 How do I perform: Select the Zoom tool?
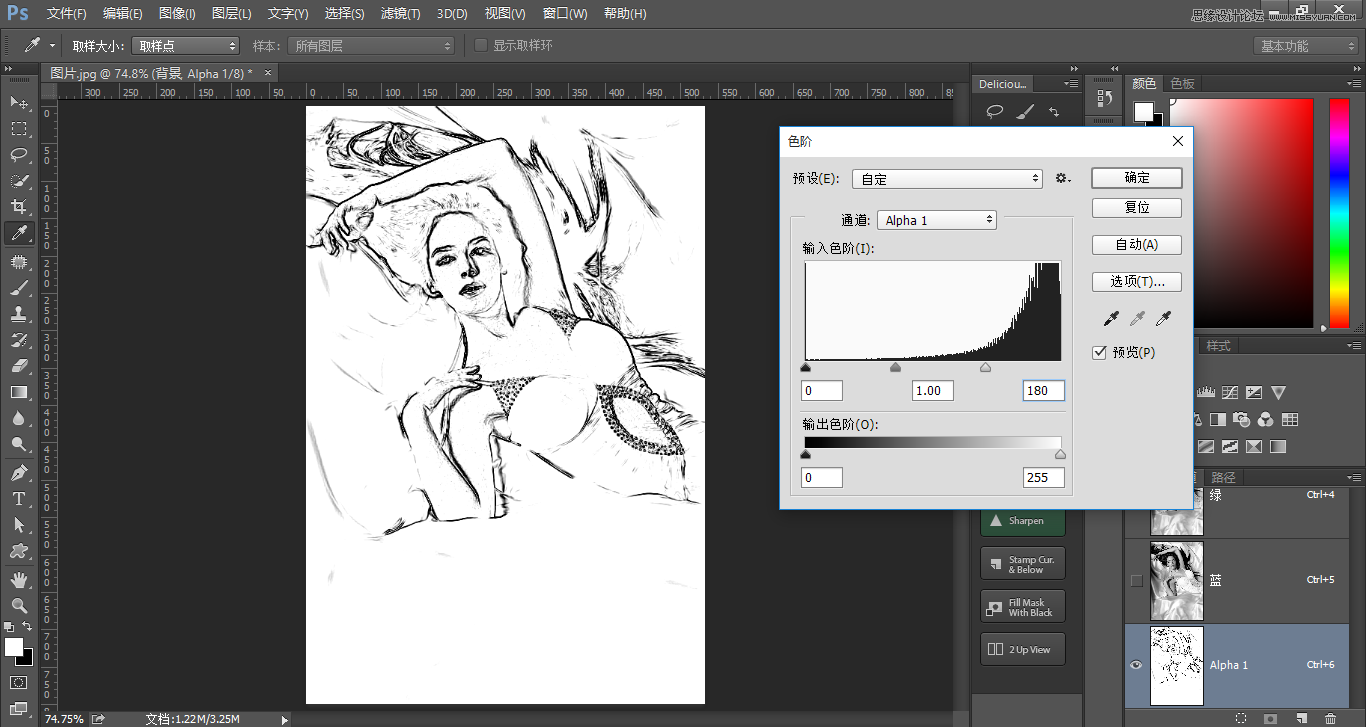[x=19, y=606]
